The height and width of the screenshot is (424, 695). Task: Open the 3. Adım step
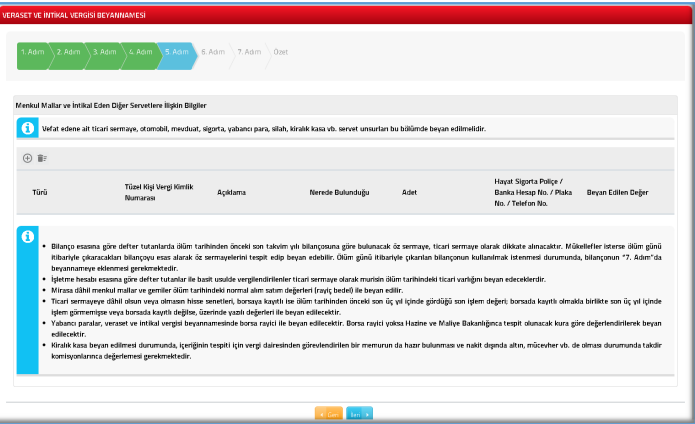pyautogui.click(x=104, y=51)
